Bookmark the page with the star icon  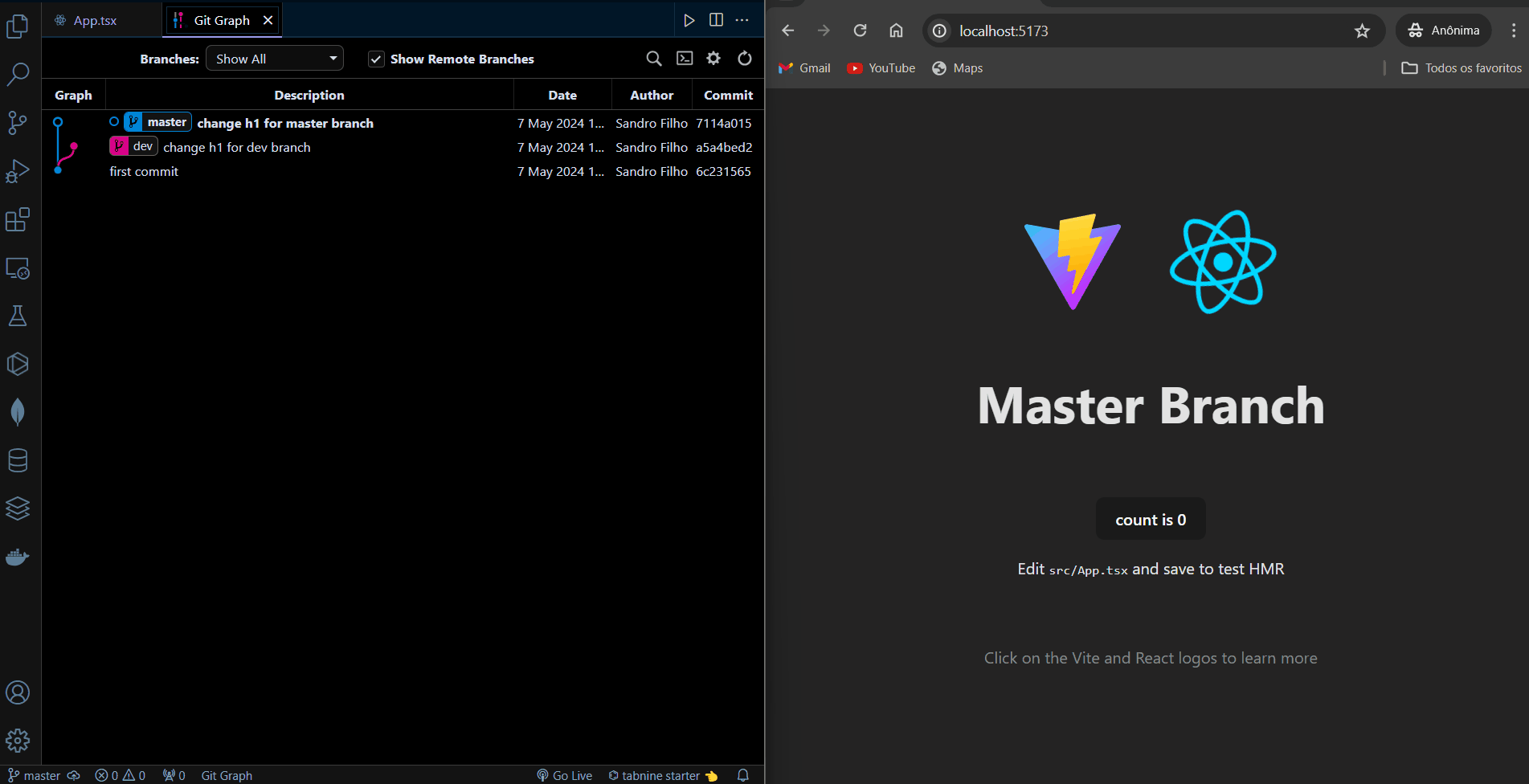[1362, 31]
